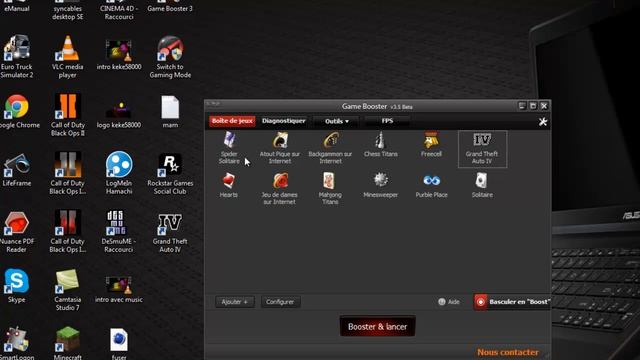Select Spider Solitaire in Game Booster
Image resolution: width=640 pixels, height=360 pixels.
pyautogui.click(x=229, y=148)
